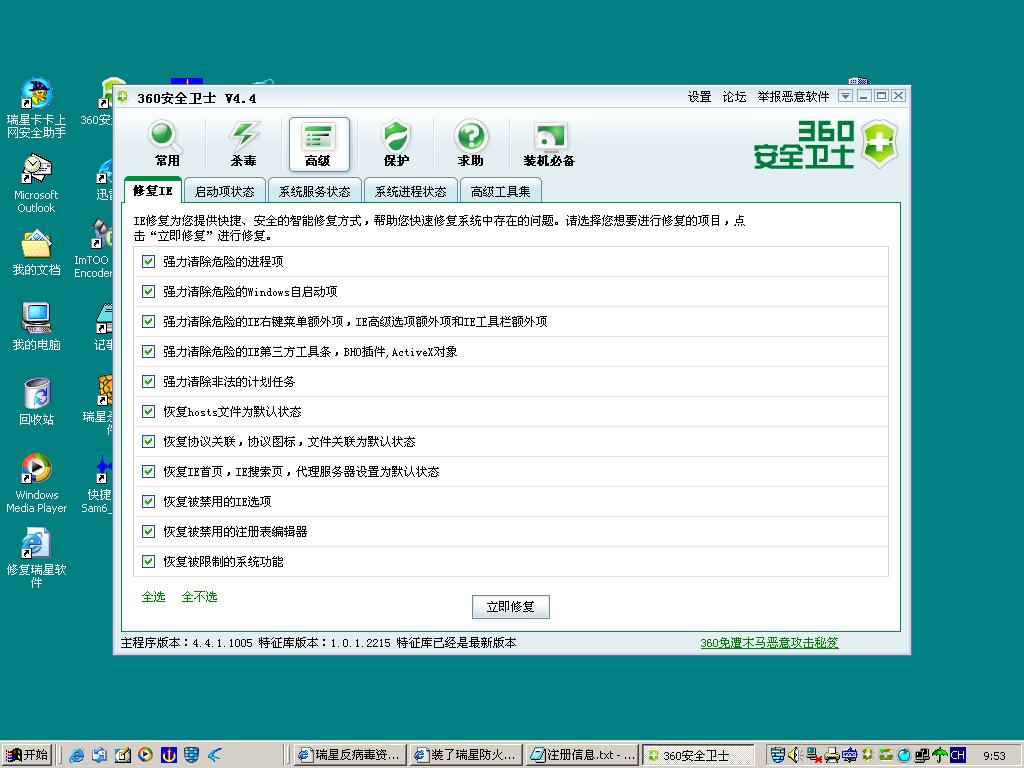Open the 常用 (Common) toolbar section
The width and height of the screenshot is (1024, 768).
point(167,144)
